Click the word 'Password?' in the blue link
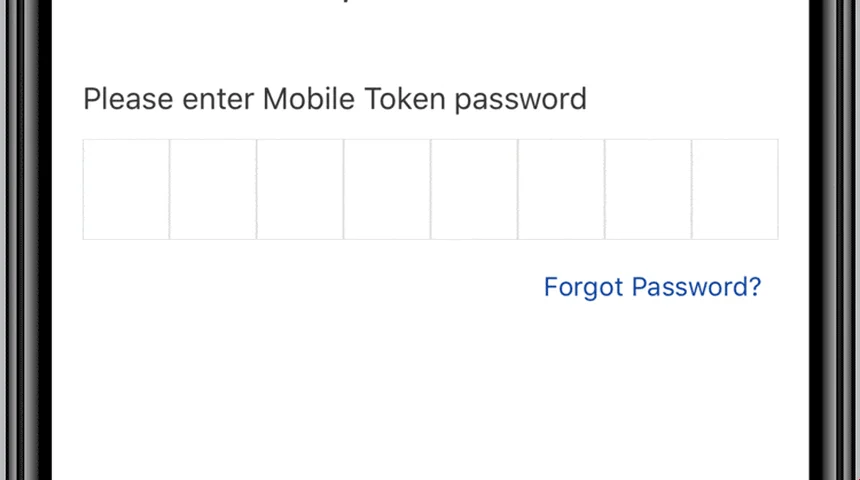This screenshot has width=860, height=480. pos(697,287)
